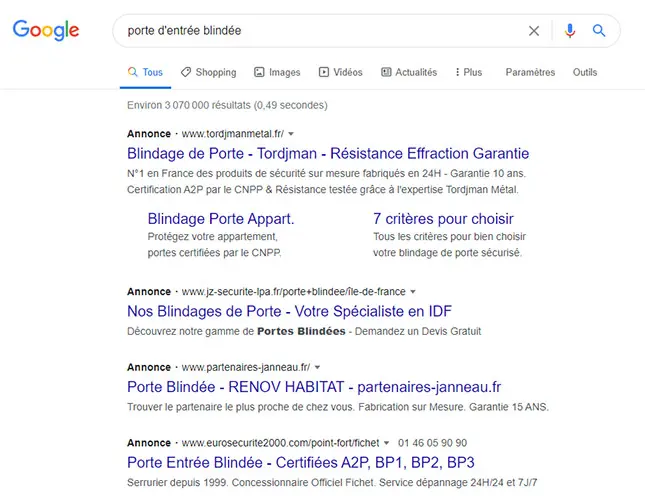Switch to Images results tab

point(277,72)
